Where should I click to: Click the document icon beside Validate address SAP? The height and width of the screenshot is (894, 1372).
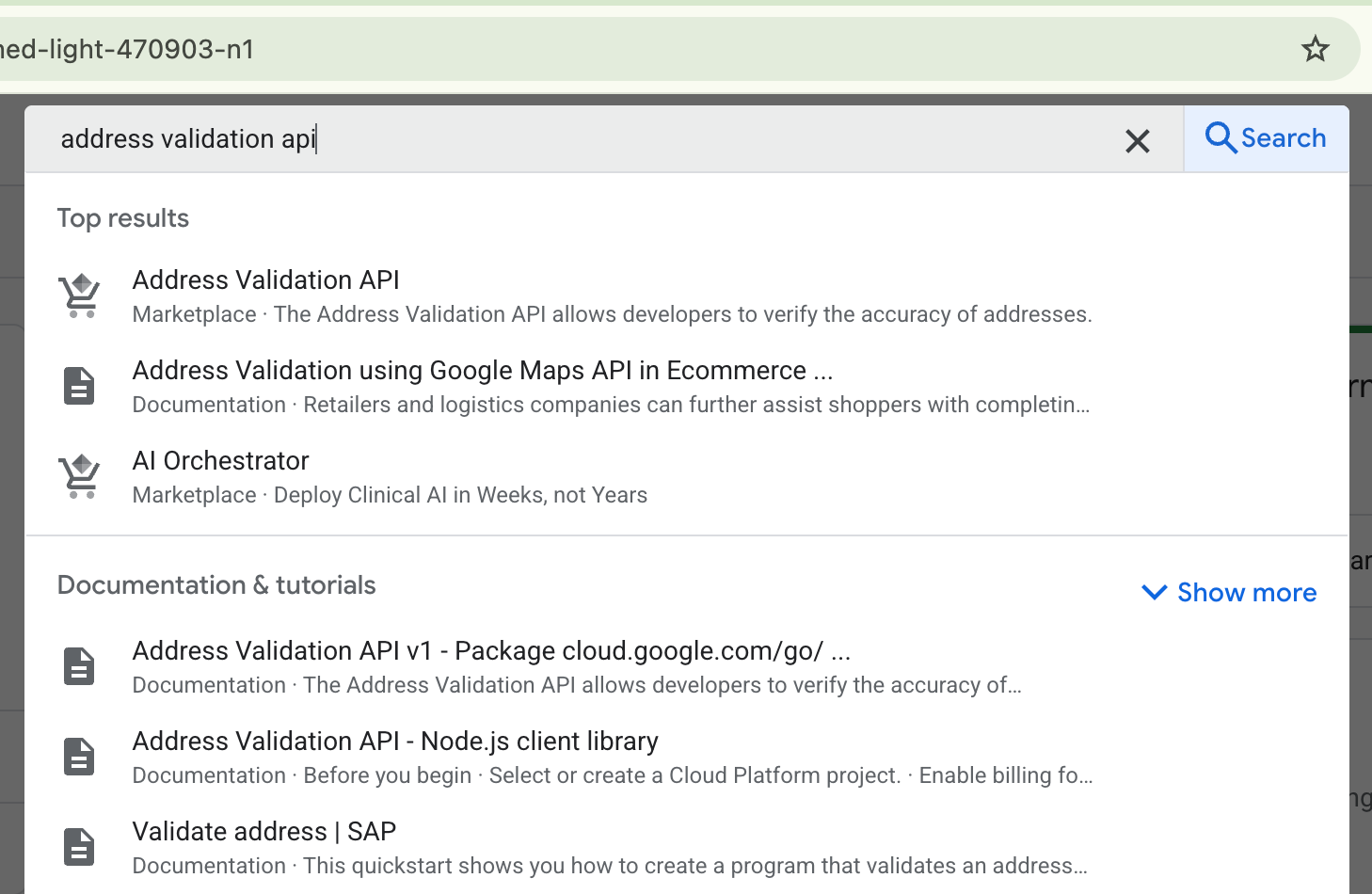point(79,846)
